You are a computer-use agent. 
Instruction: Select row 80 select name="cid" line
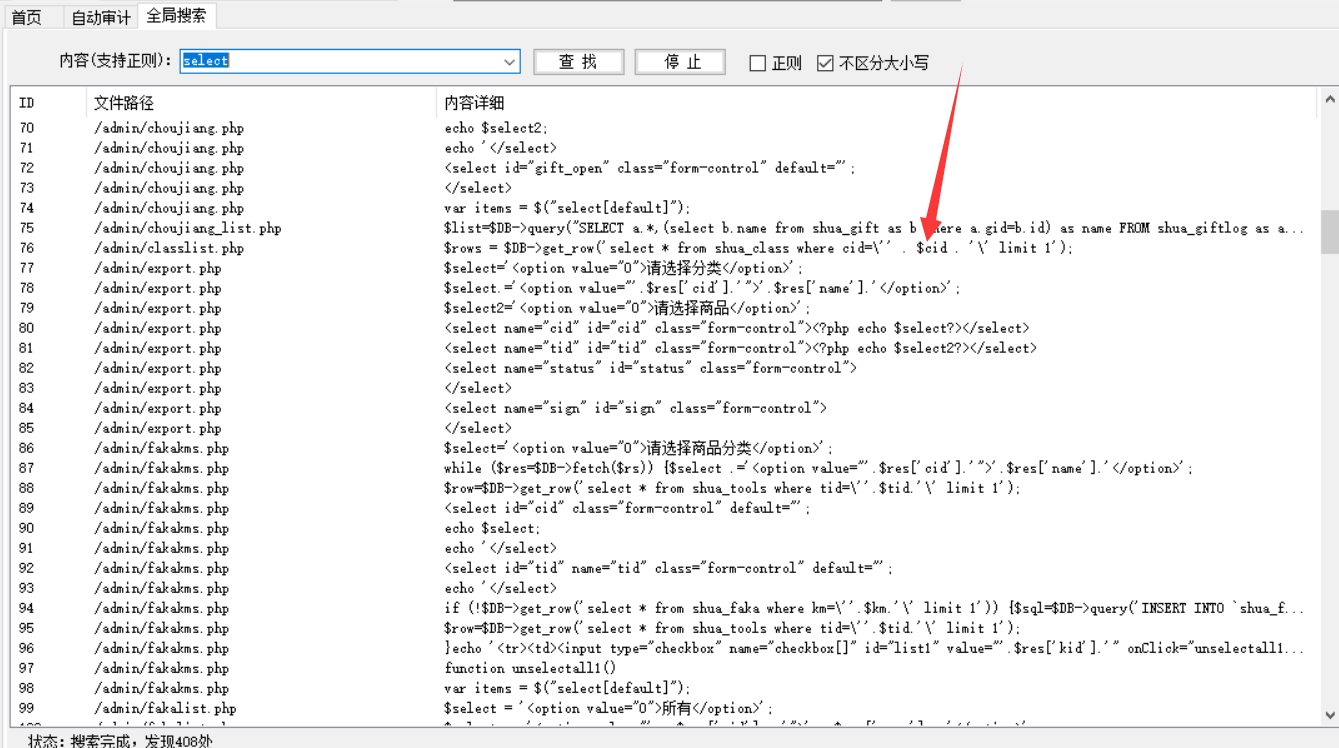point(736,328)
